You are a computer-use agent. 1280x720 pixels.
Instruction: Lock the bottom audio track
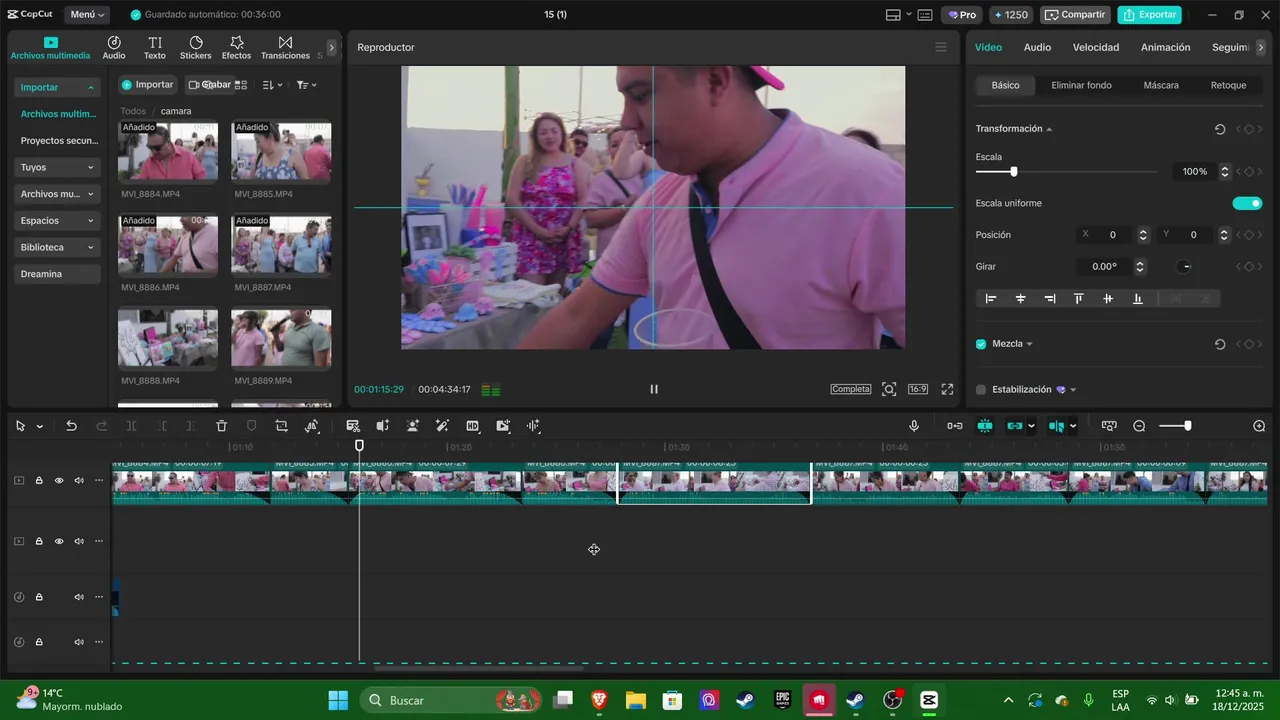(x=39, y=642)
